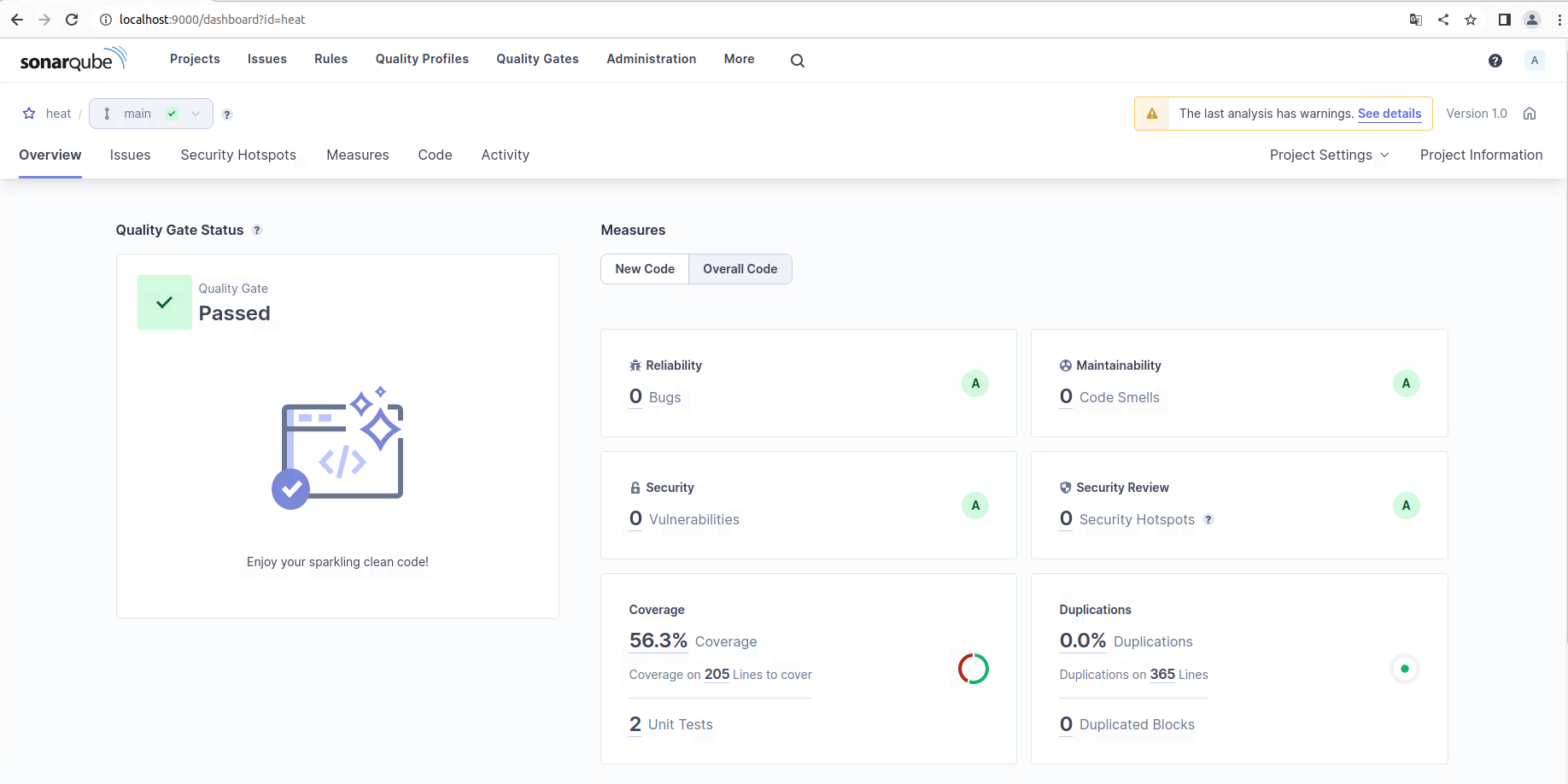Click the search magnifier icon in navbar
This screenshot has height=784, width=1568.
coord(797,61)
